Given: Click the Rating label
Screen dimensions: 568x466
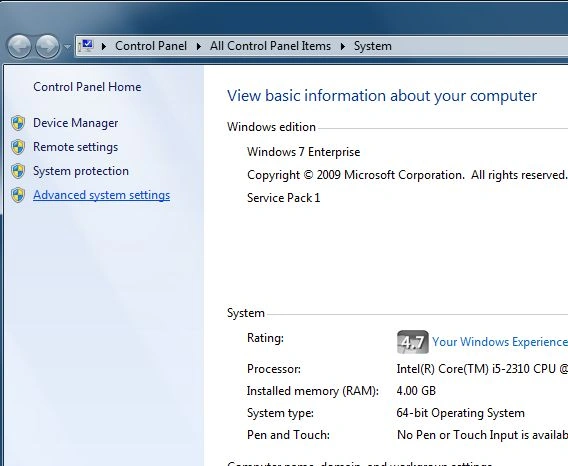Looking at the screenshot, I should click(x=265, y=338).
